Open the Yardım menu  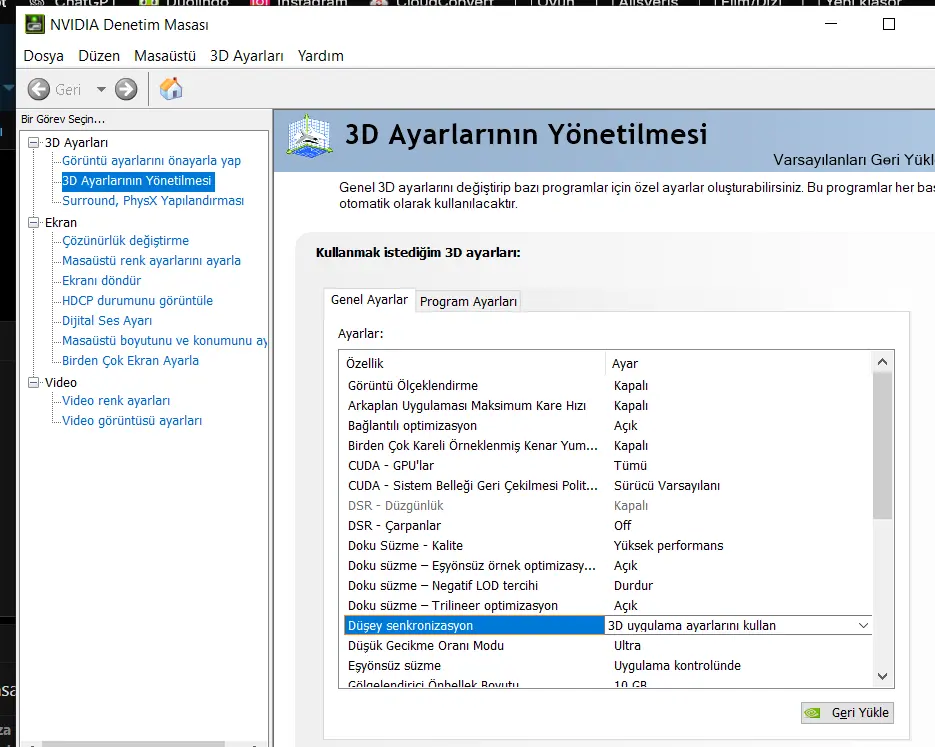pos(321,56)
